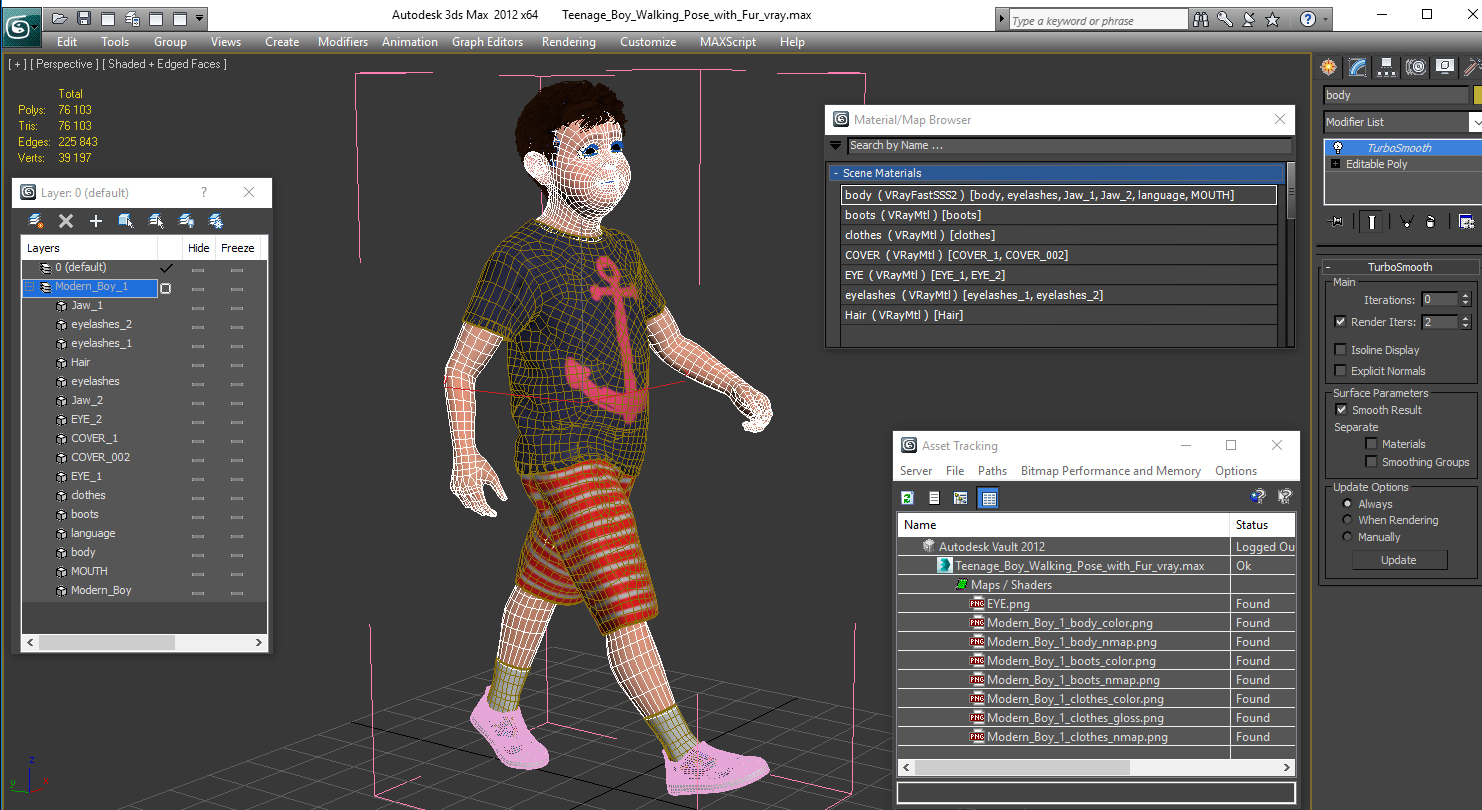The image size is (1482, 810).
Task: Click Remove Modifier from stack icon
Action: point(1430,221)
